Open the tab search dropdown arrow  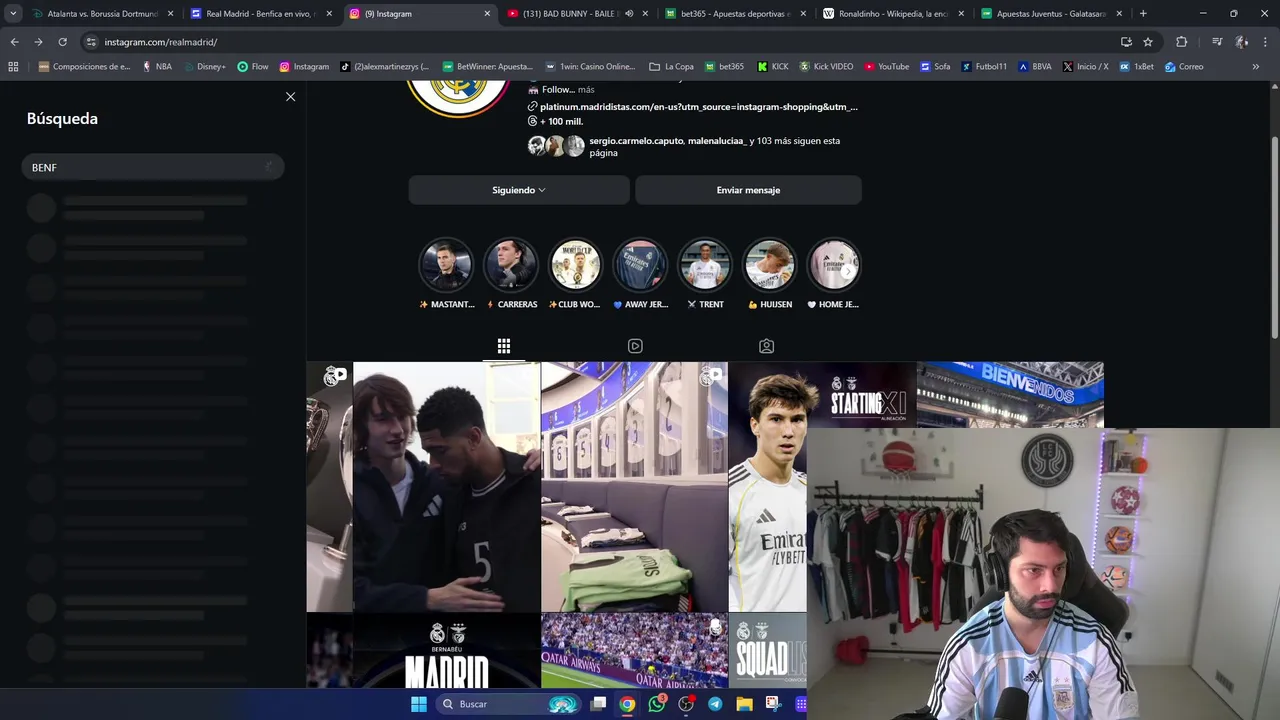13,14
